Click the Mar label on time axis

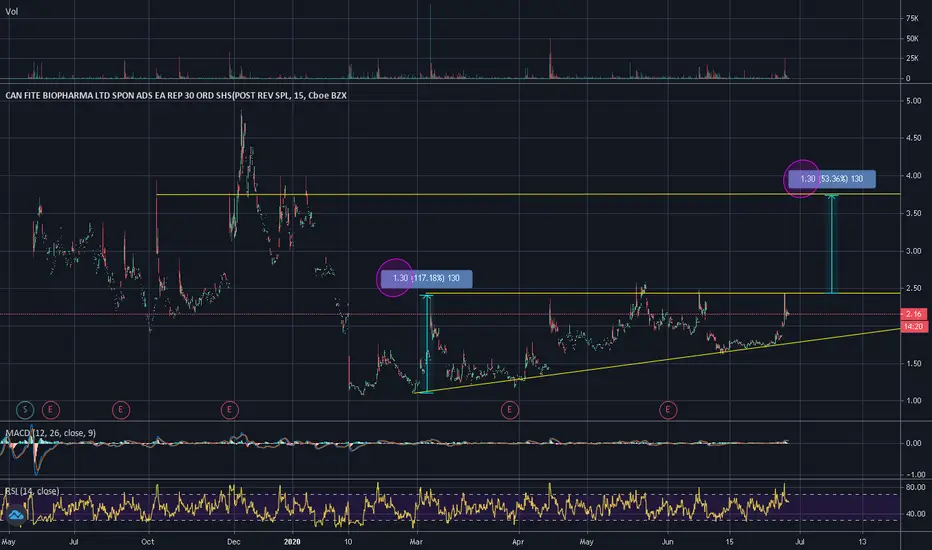pyautogui.click(x=416, y=542)
